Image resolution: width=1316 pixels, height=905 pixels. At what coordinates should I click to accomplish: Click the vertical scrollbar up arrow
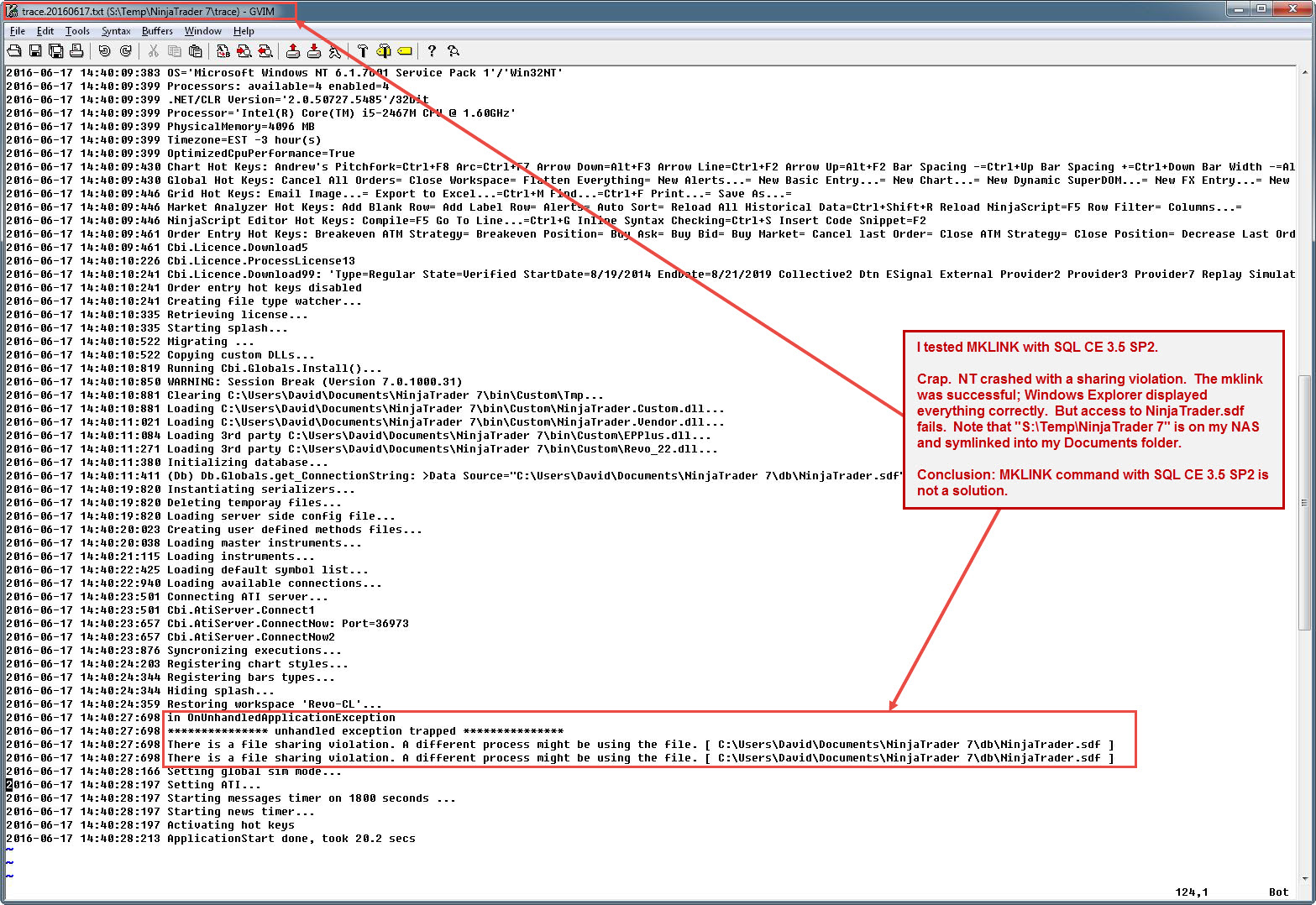click(x=1305, y=73)
